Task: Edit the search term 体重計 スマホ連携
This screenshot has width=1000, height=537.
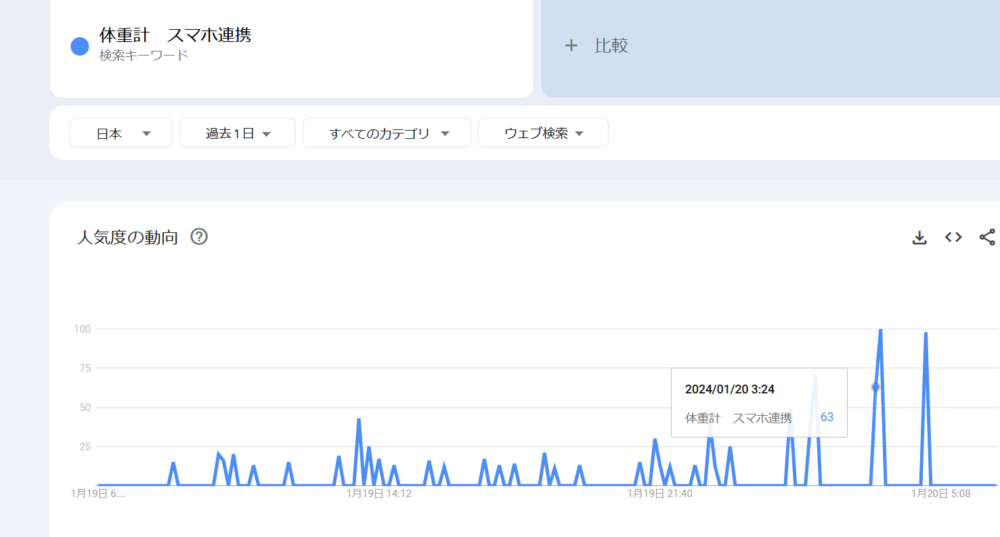Action: coord(175,36)
